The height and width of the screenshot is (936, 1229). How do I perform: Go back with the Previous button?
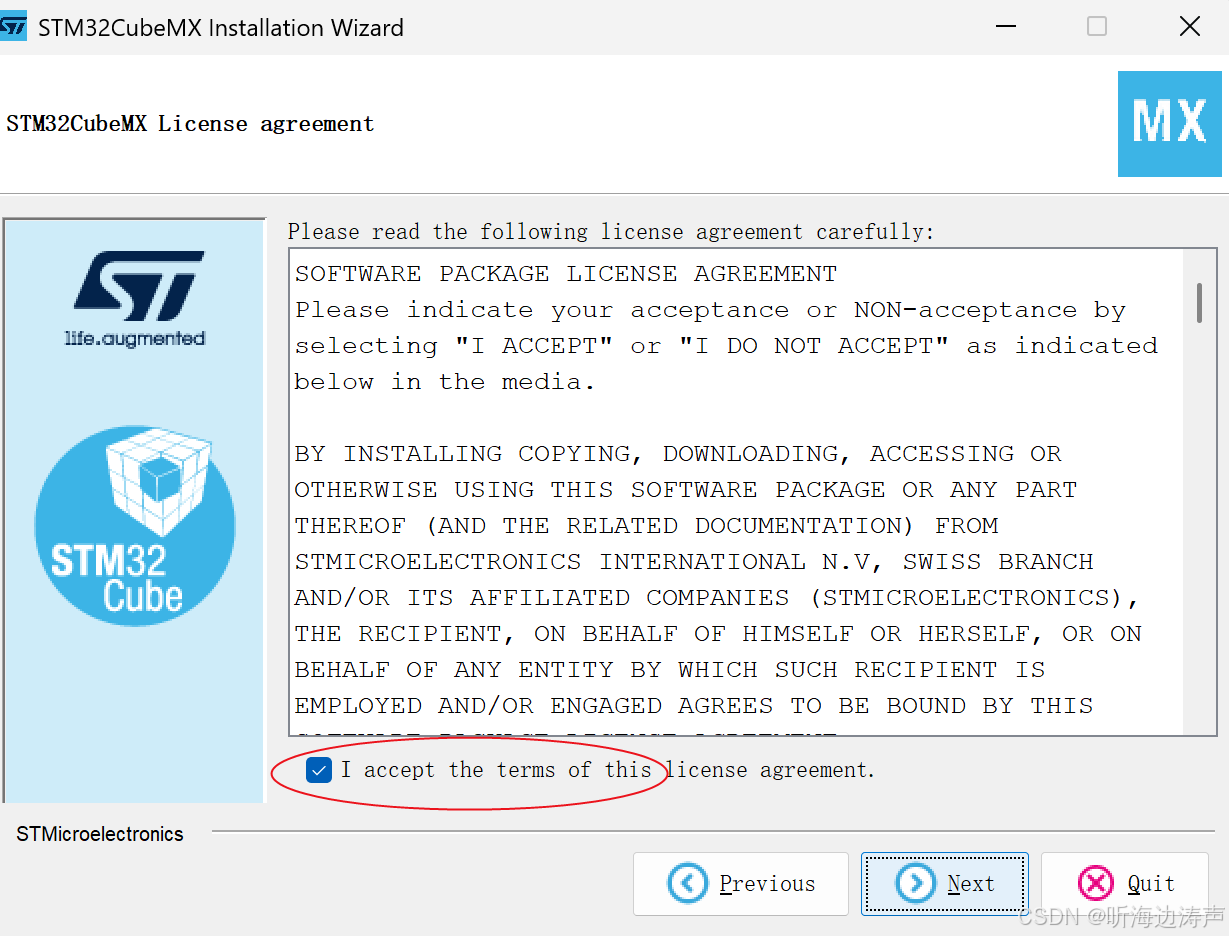point(741,884)
